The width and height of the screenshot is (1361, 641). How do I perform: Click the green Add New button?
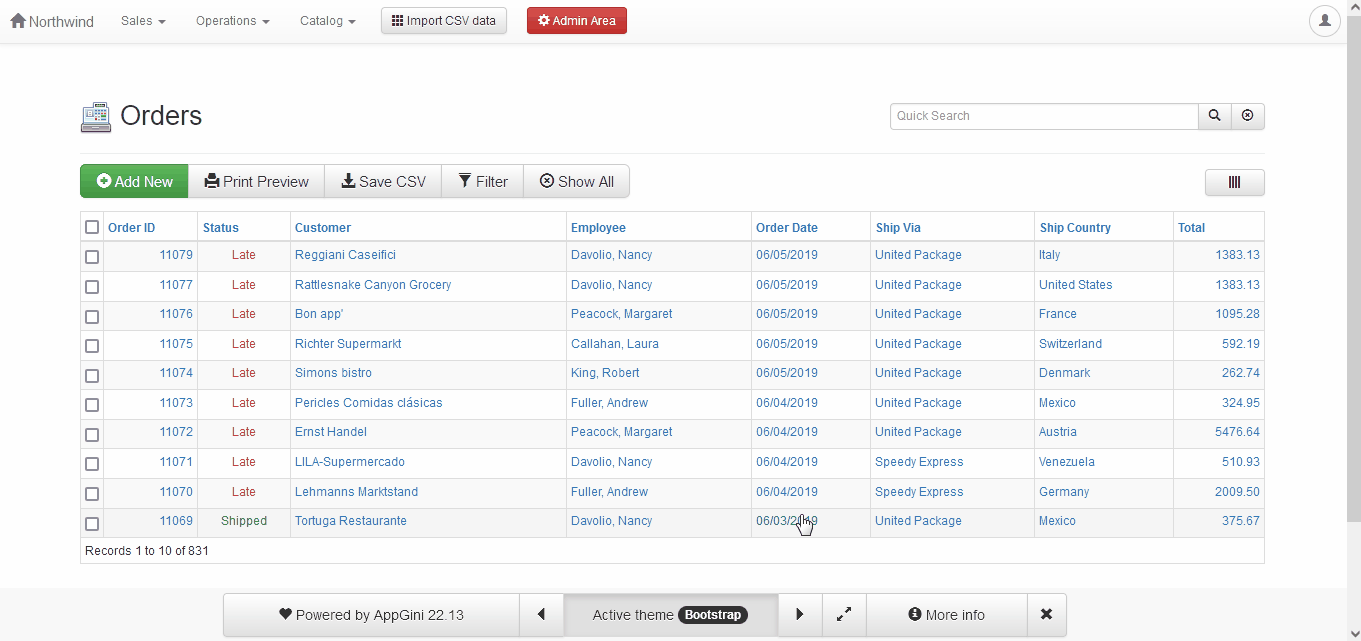134,182
